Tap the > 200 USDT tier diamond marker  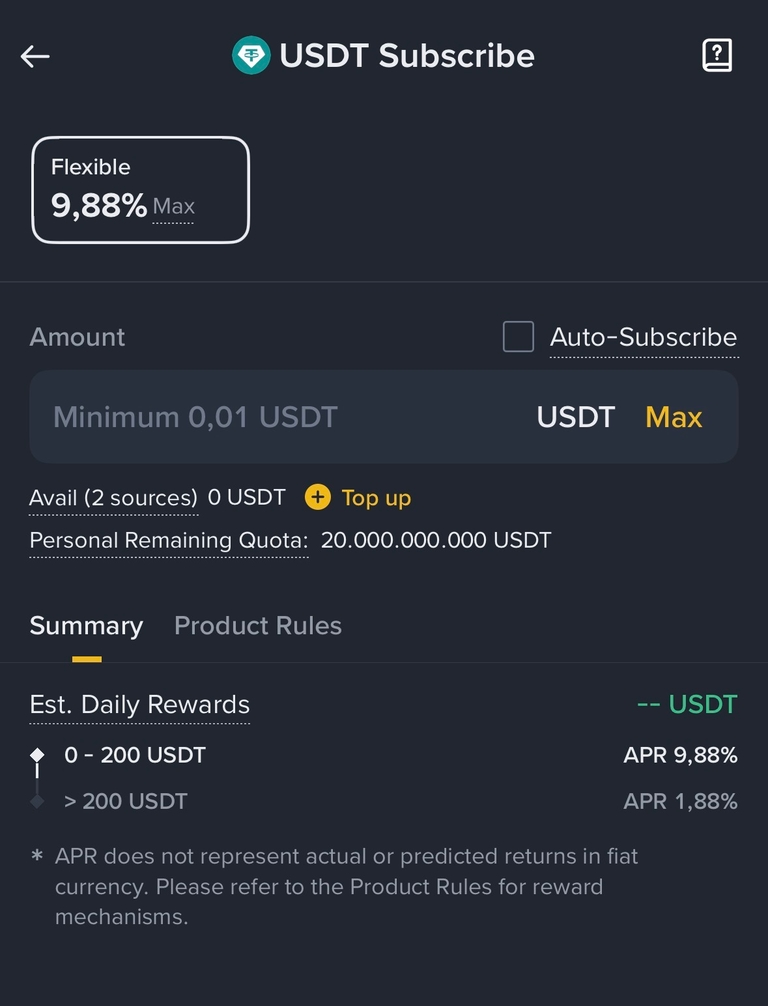pyautogui.click(x=38, y=801)
